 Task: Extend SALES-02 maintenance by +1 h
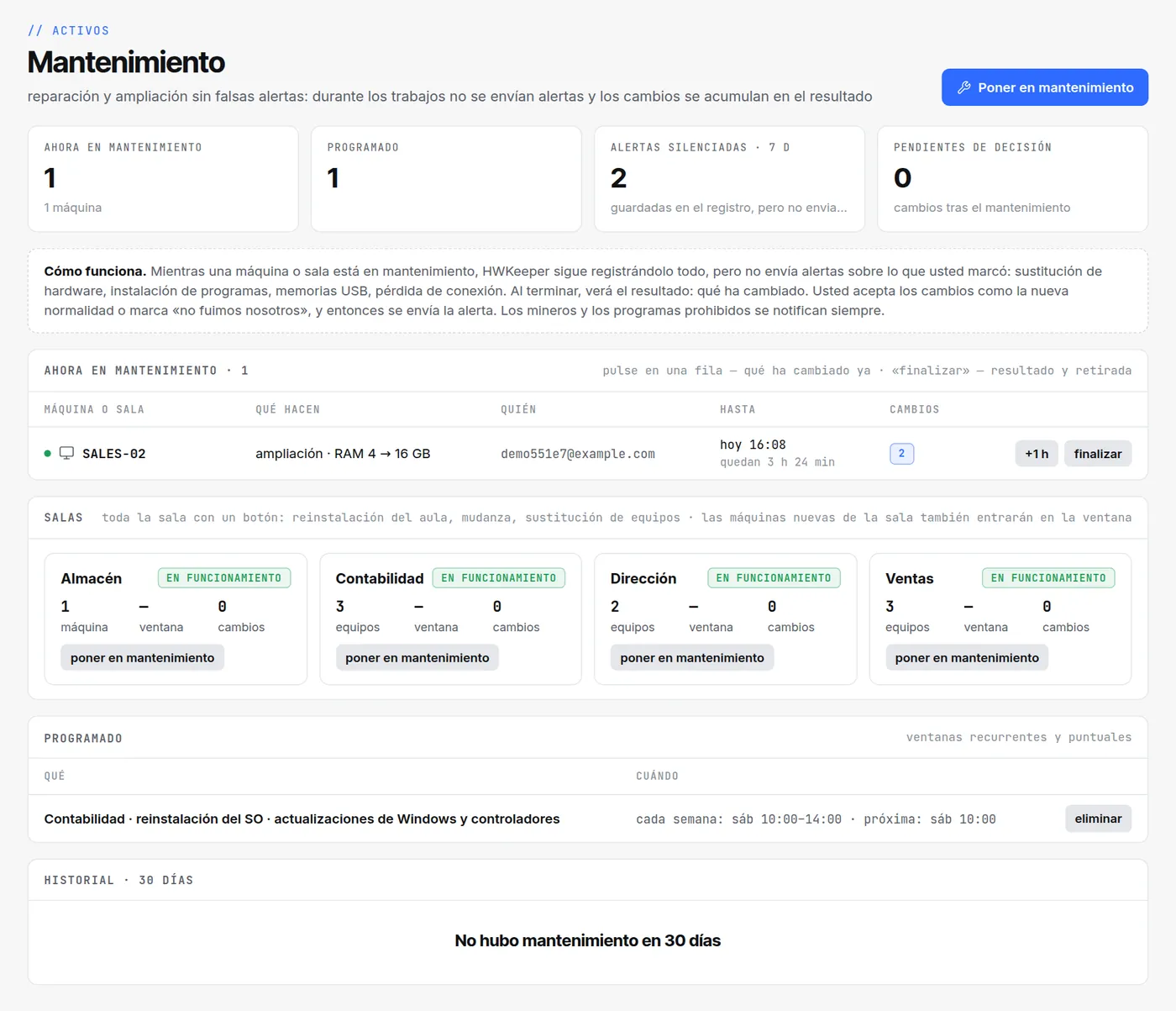tap(1037, 454)
